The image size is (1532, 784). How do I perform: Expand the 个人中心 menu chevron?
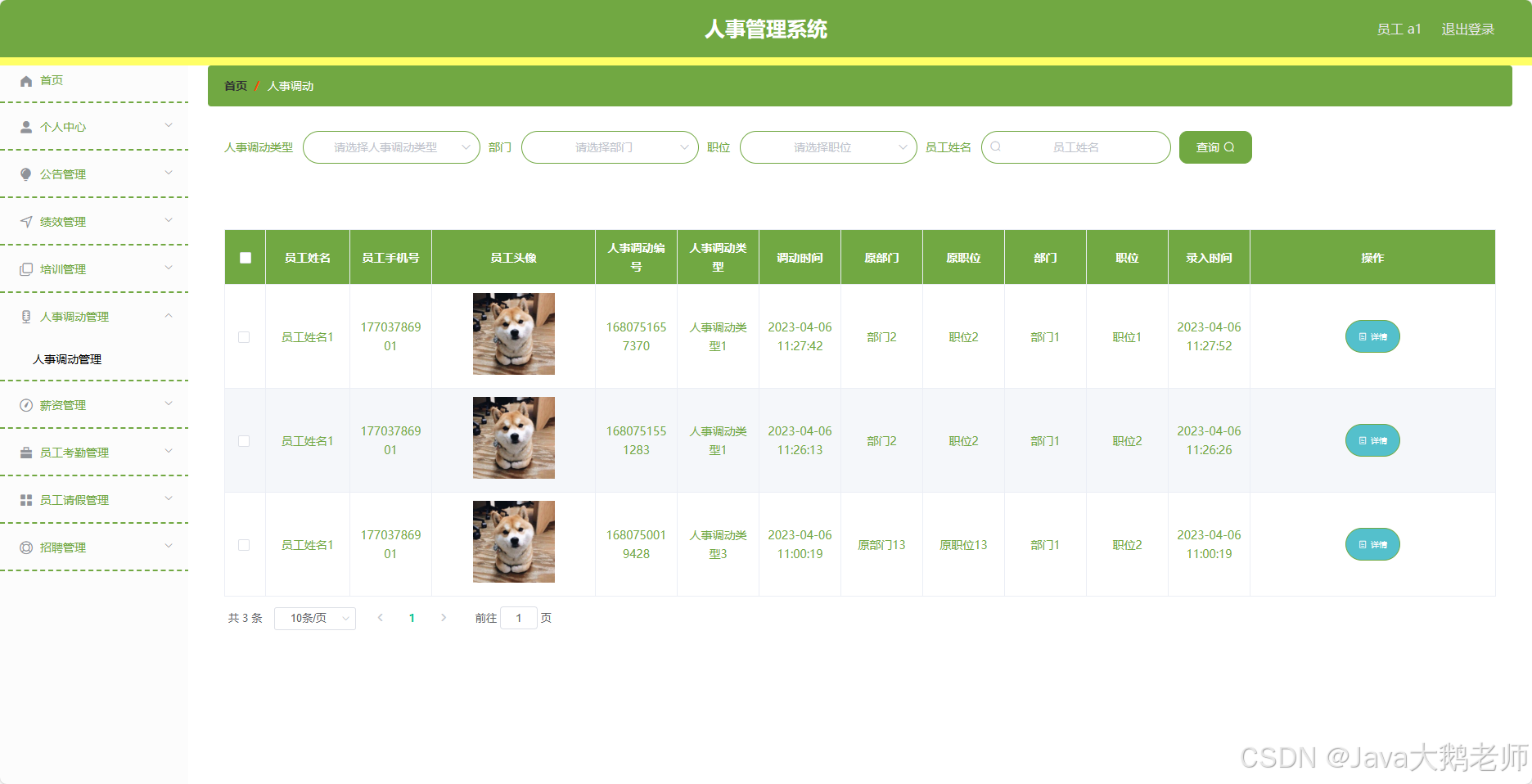point(169,125)
